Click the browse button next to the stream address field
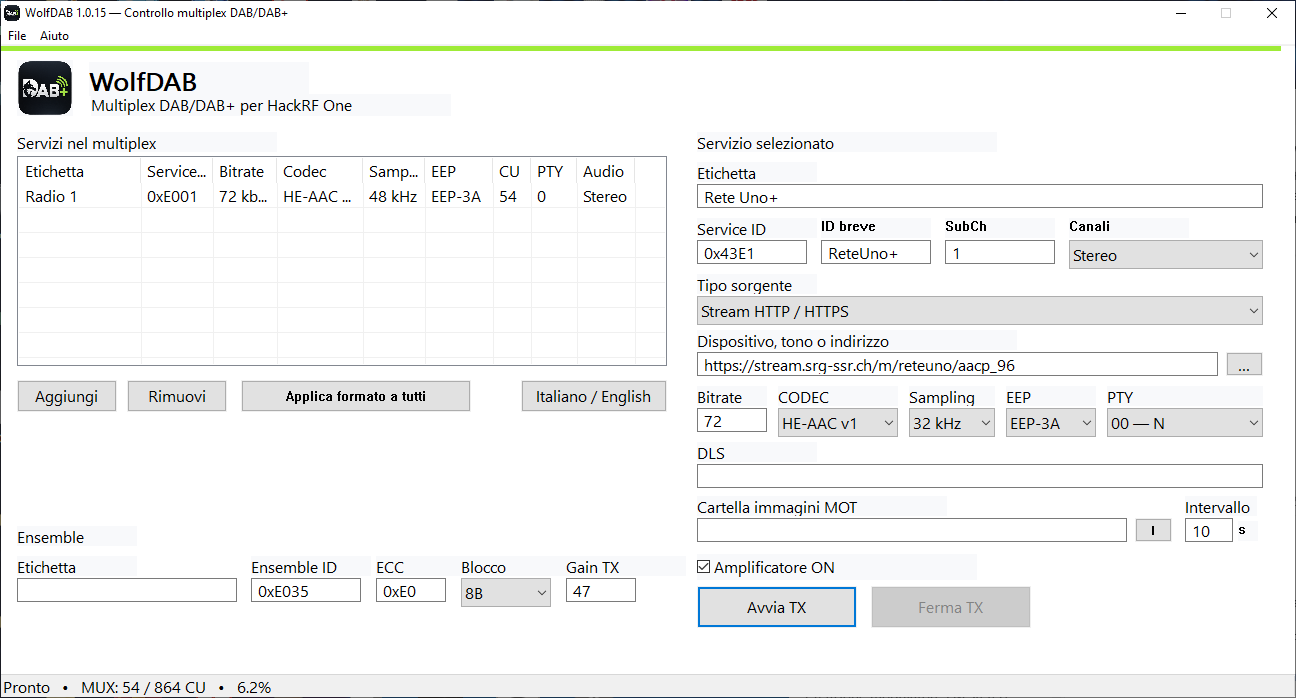 (x=1244, y=365)
